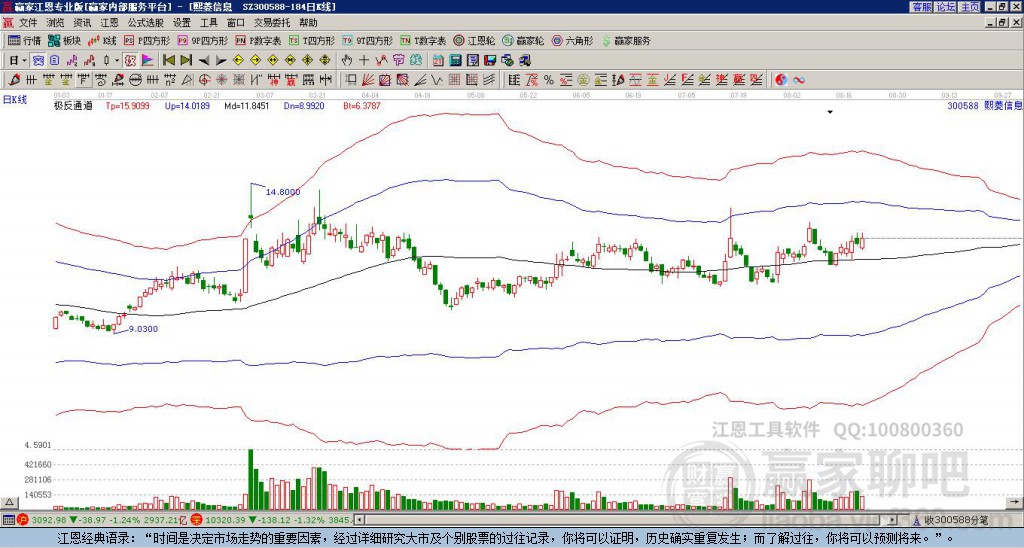Screen dimensions: 1024x548
Task: Open the P数字表 number table
Action: (259, 40)
